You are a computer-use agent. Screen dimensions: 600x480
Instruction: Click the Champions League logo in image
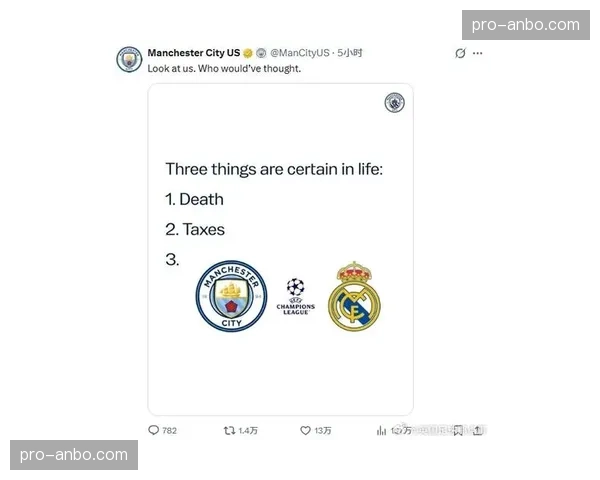(295, 297)
